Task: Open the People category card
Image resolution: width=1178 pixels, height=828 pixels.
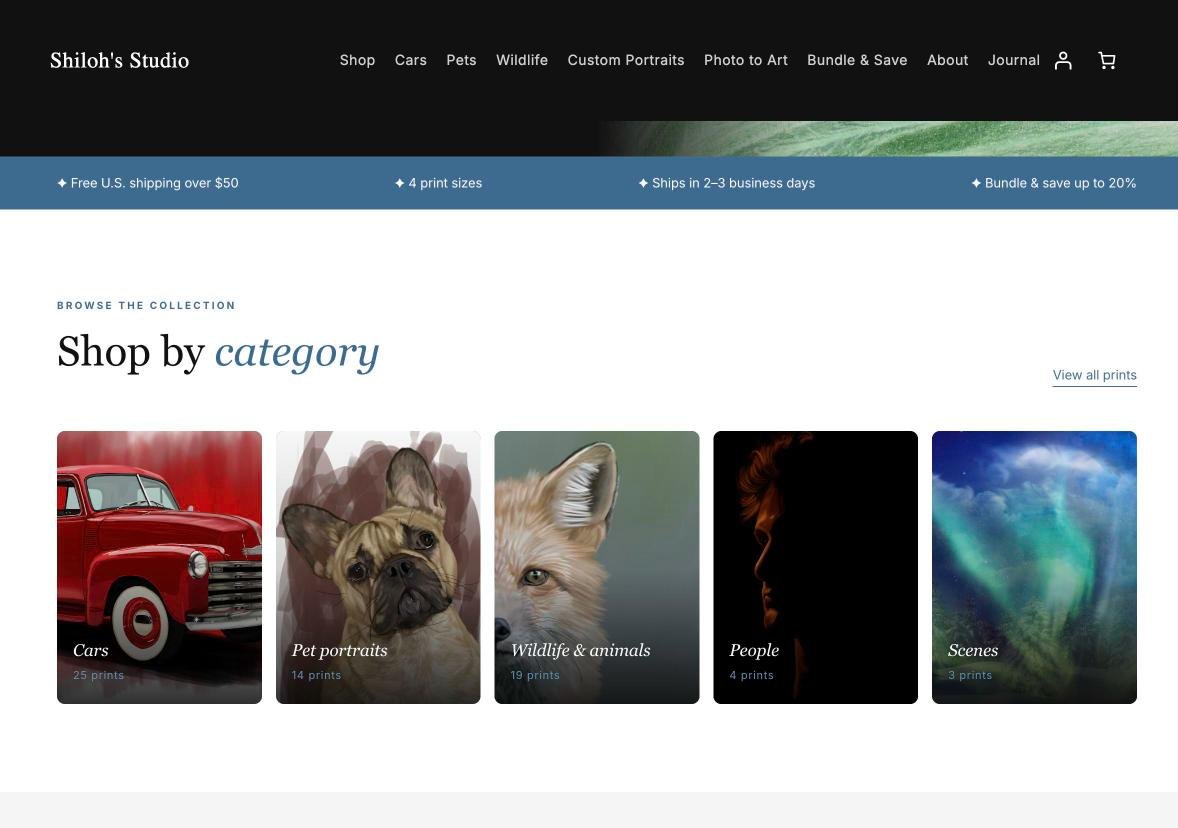Action: tap(815, 567)
